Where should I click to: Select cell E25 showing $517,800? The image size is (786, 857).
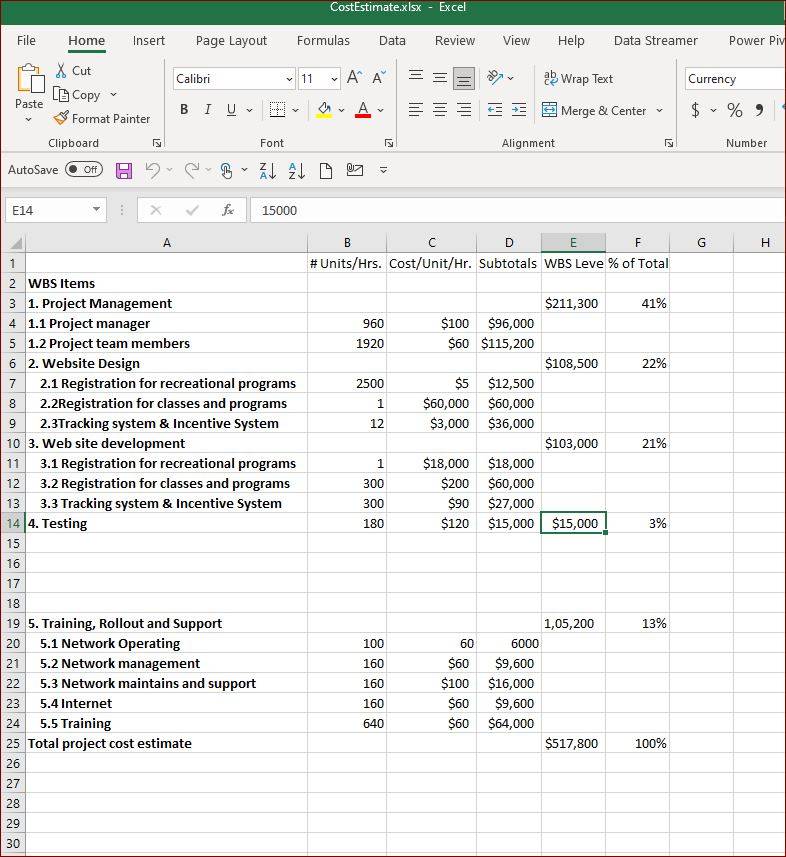pyautogui.click(x=573, y=743)
